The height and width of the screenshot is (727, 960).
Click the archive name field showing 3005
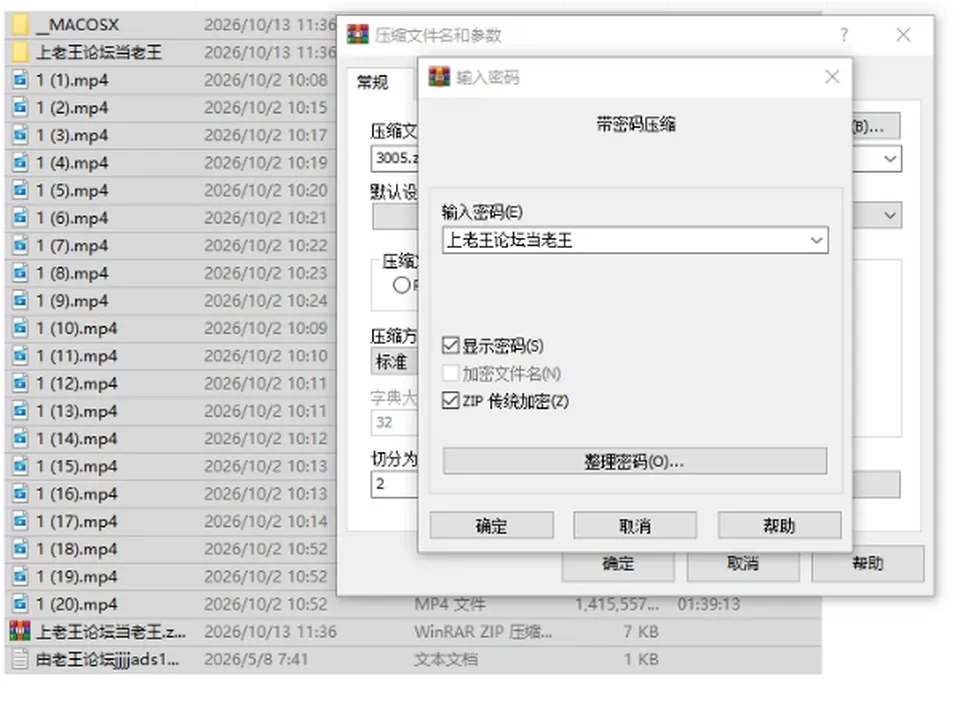click(395, 159)
